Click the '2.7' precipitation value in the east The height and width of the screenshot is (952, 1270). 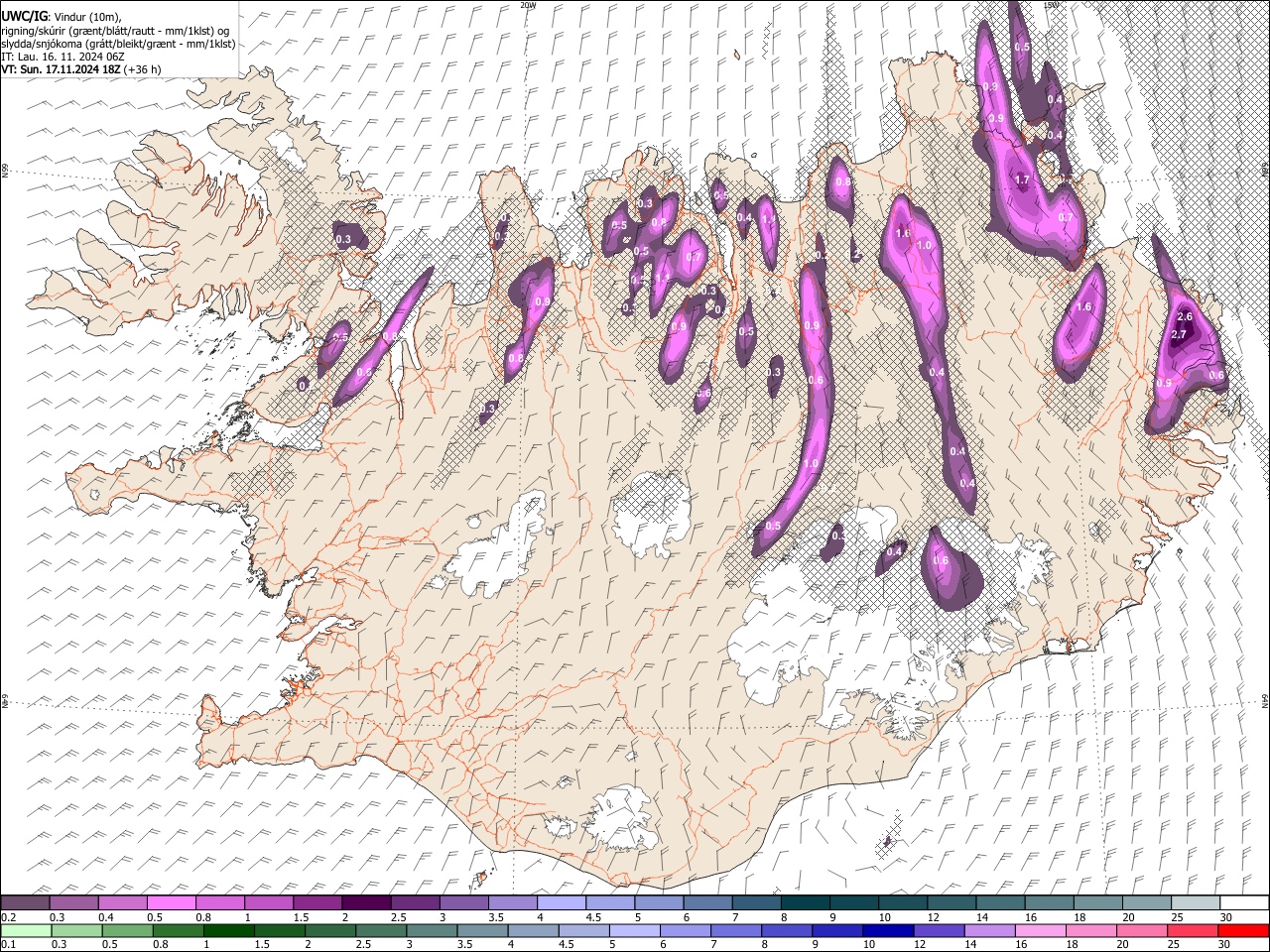coord(1179,335)
